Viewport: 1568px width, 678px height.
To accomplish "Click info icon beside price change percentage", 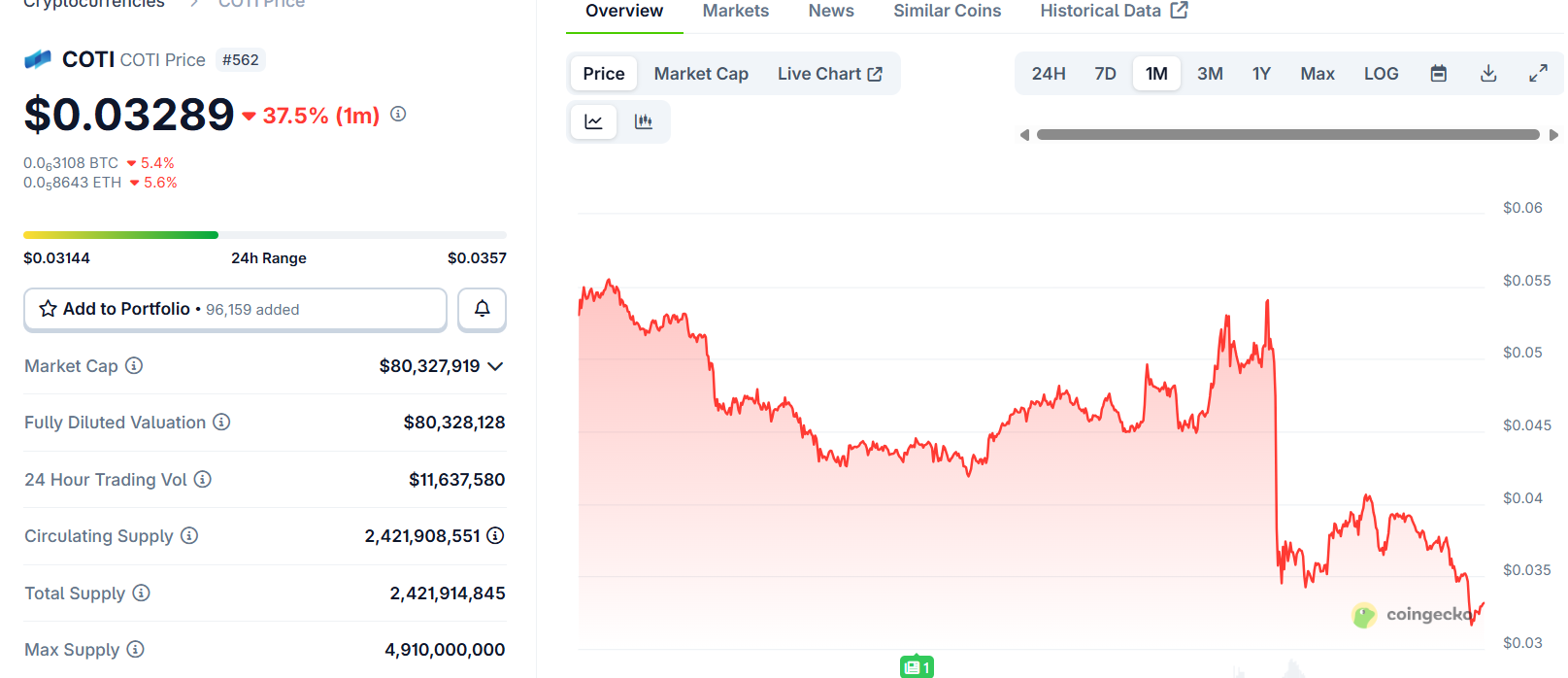I will pyautogui.click(x=398, y=114).
